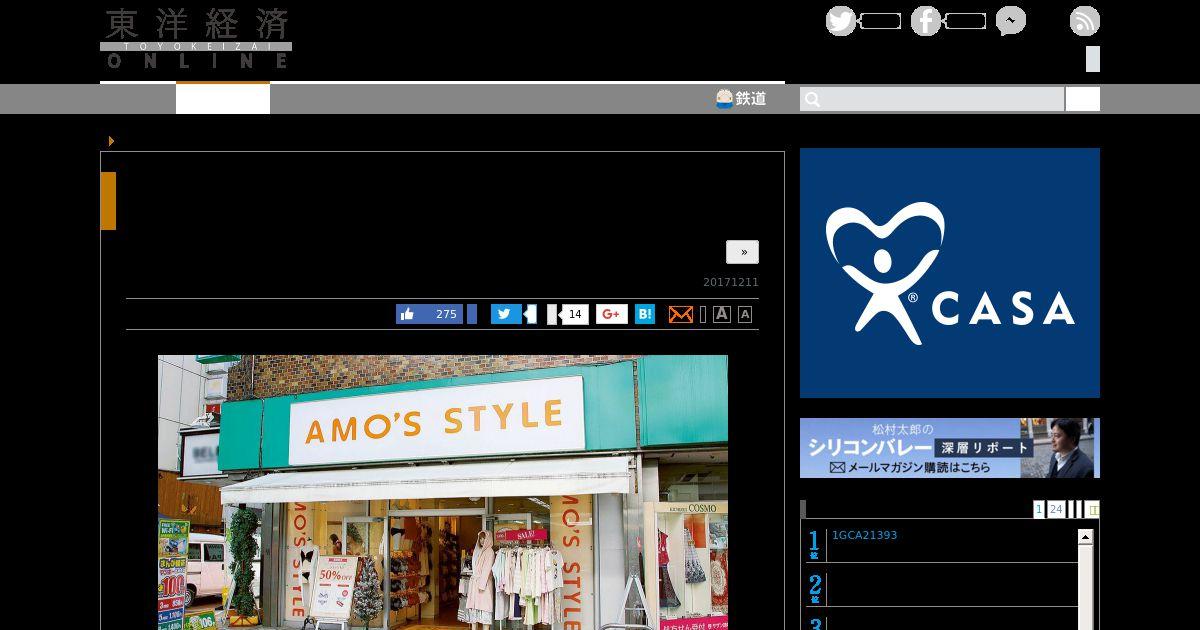The height and width of the screenshot is (630, 1200).
Task: Like the article with thumbs-up 275 button
Action: (x=430, y=314)
